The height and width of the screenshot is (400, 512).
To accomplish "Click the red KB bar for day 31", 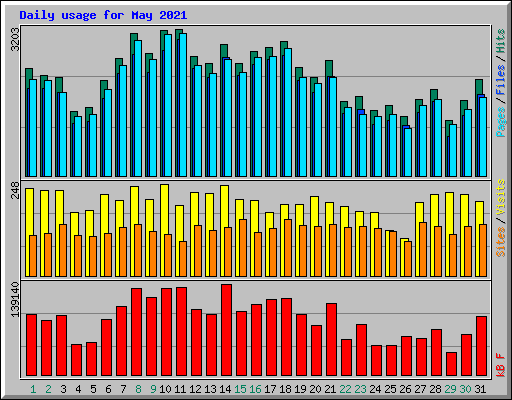I will tap(482, 346).
